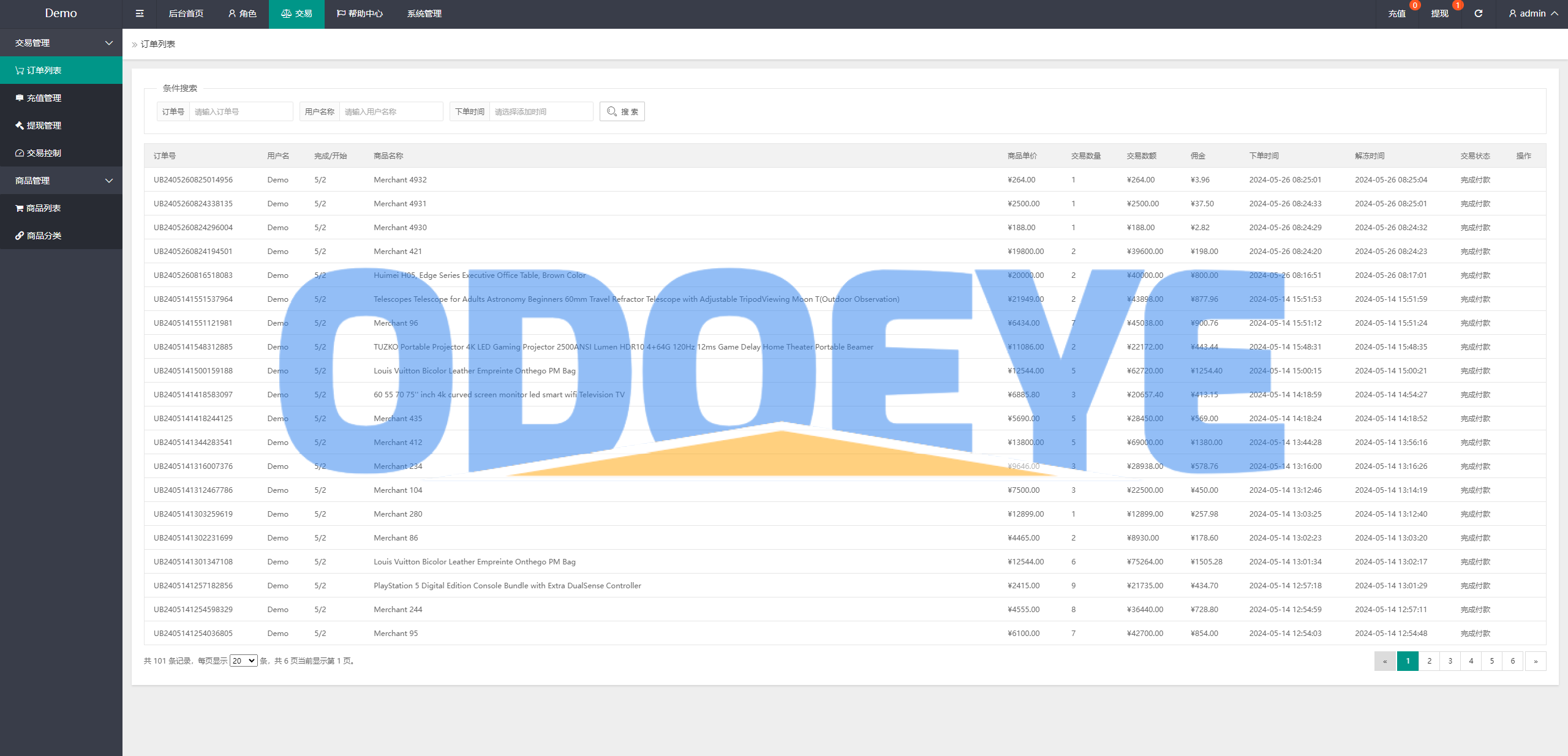Click order number UB2405141254036805
Image resolution: width=1568 pixels, height=756 pixels.
coord(193,634)
